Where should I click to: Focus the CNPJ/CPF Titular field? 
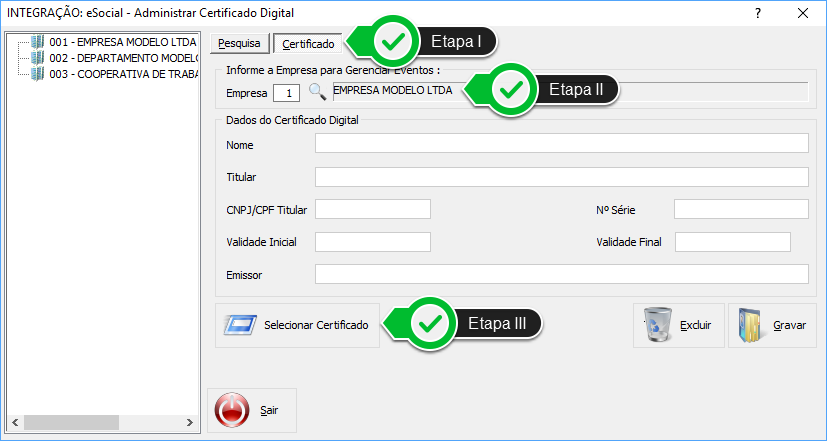tap(373, 209)
